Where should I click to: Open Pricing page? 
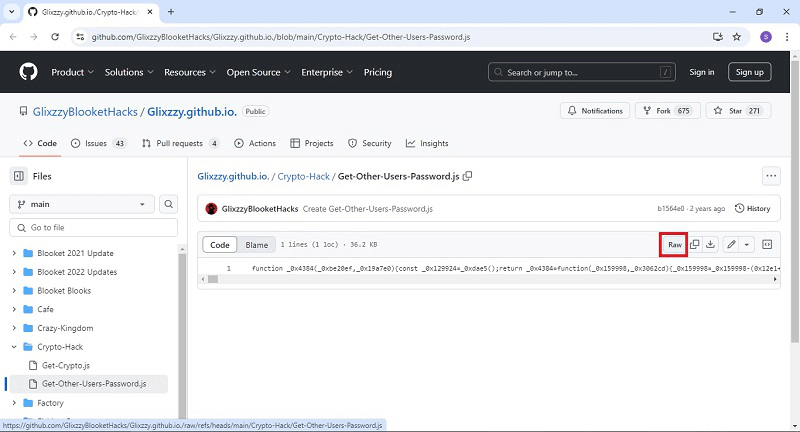click(378, 72)
